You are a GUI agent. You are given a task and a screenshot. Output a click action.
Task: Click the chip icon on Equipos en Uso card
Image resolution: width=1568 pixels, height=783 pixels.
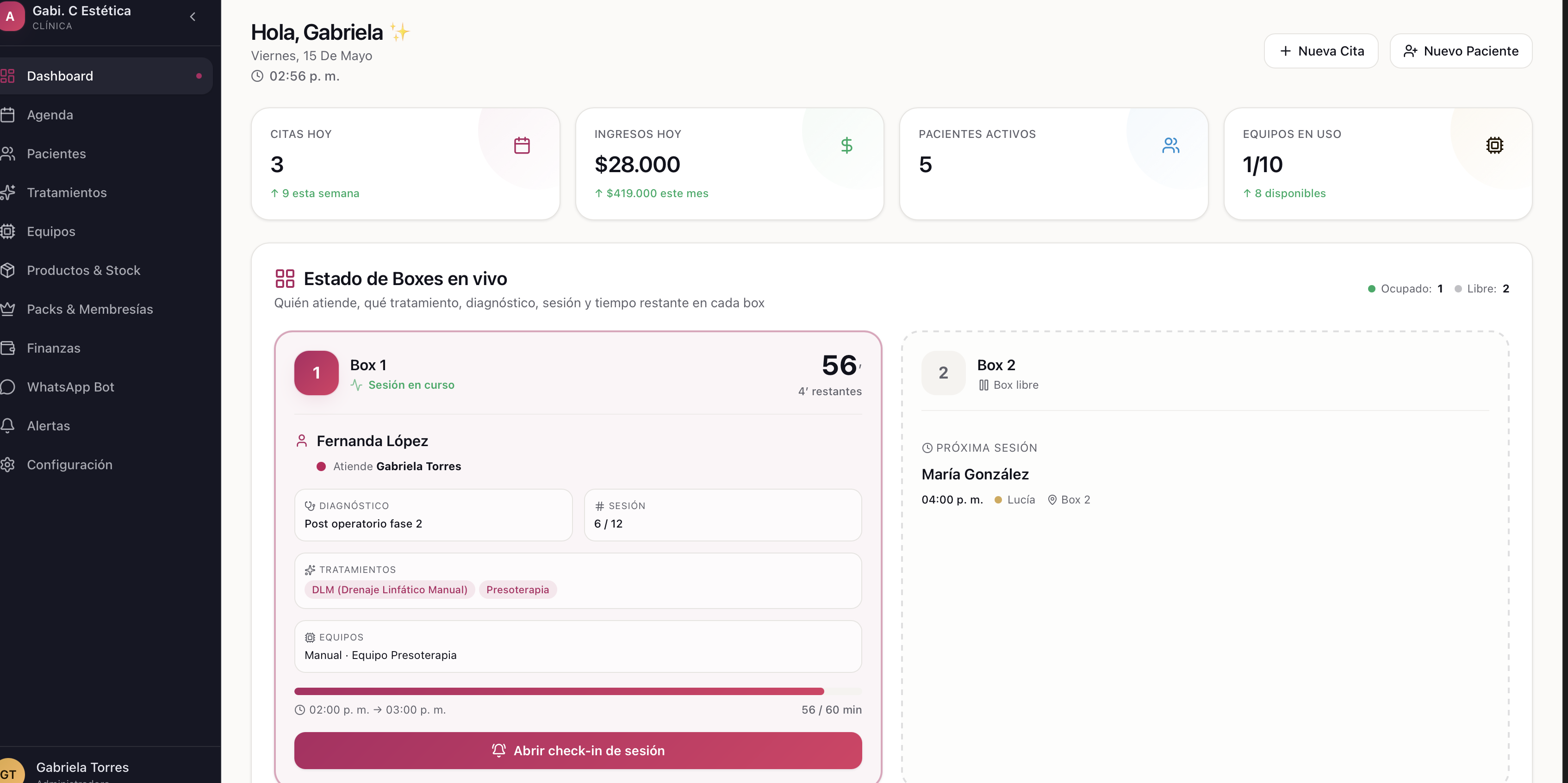1494,145
